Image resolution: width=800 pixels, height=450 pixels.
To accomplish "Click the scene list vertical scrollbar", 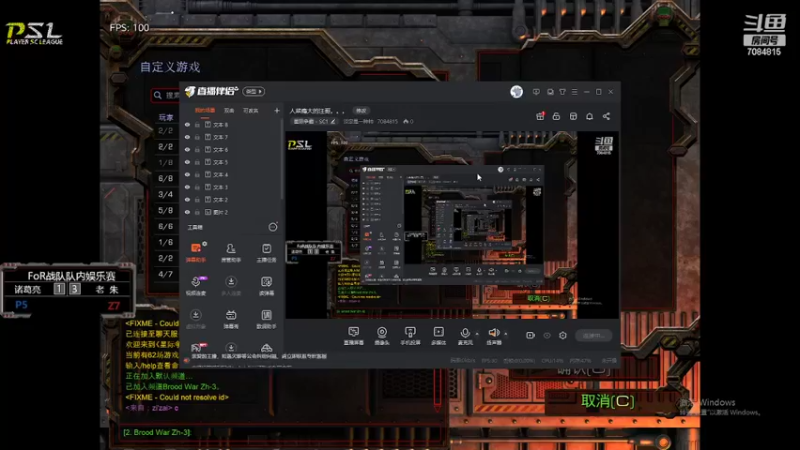I will [x=281, y=159].
